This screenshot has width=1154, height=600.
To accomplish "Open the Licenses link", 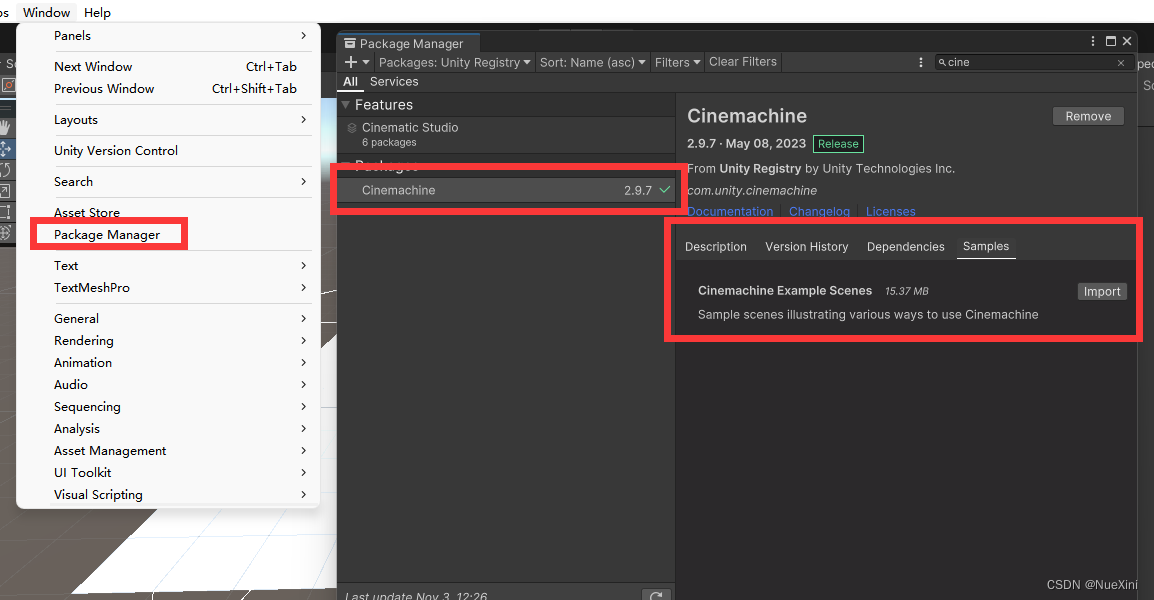I will [x=891, y=211].
